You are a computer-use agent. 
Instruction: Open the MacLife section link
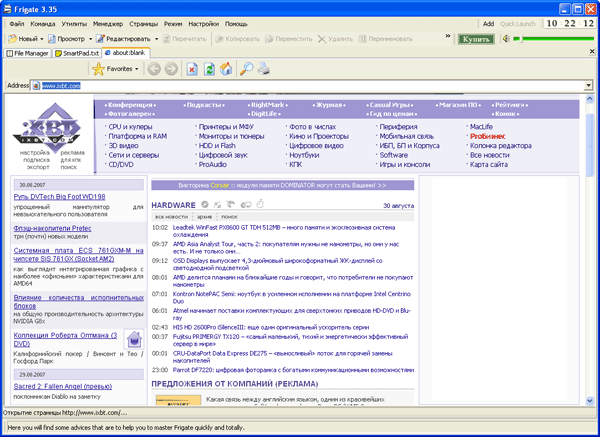click(x=481, y=127)
